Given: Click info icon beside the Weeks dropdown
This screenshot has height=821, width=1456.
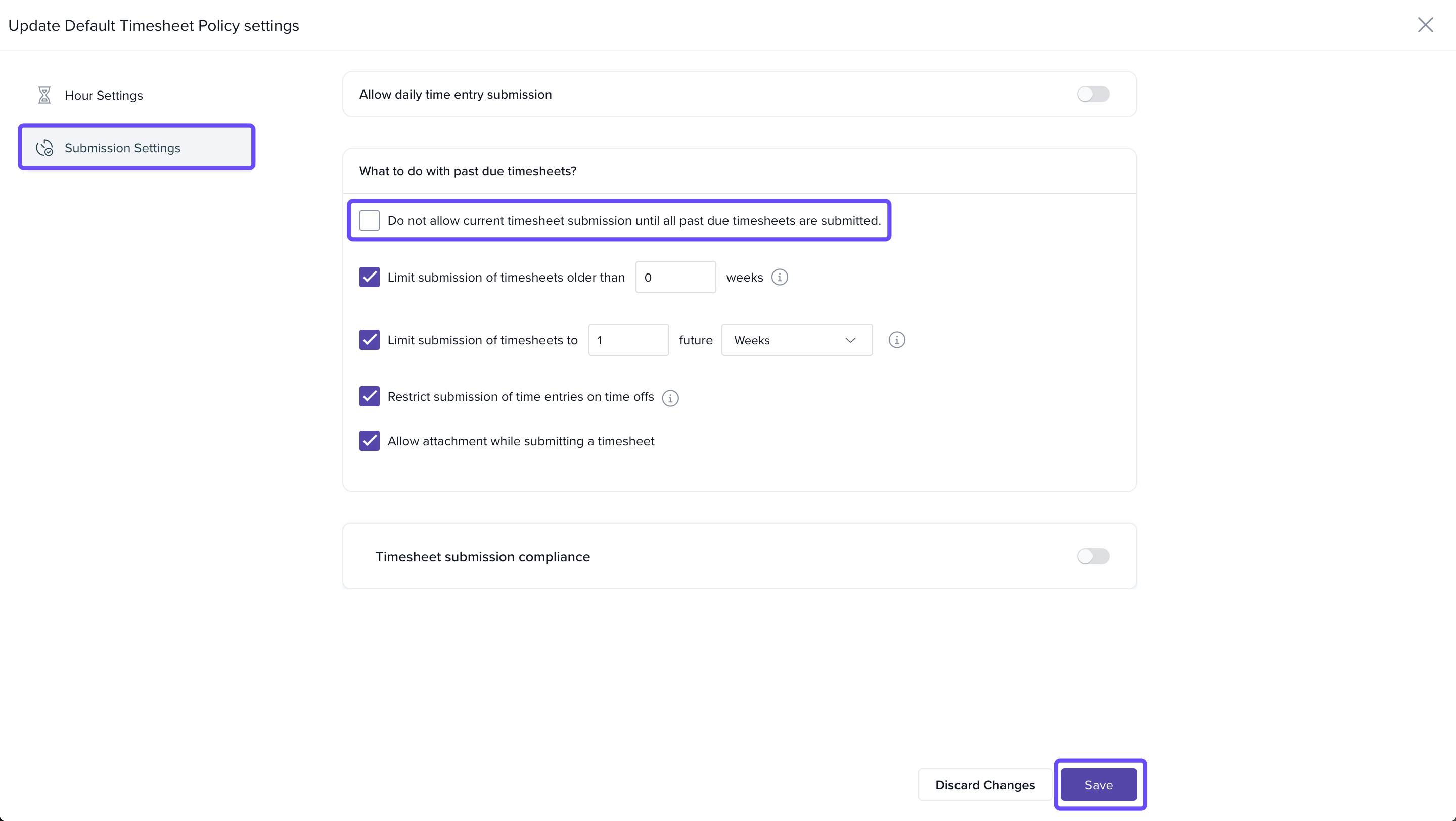Looking at the screenshot, I should click(896, 340).
